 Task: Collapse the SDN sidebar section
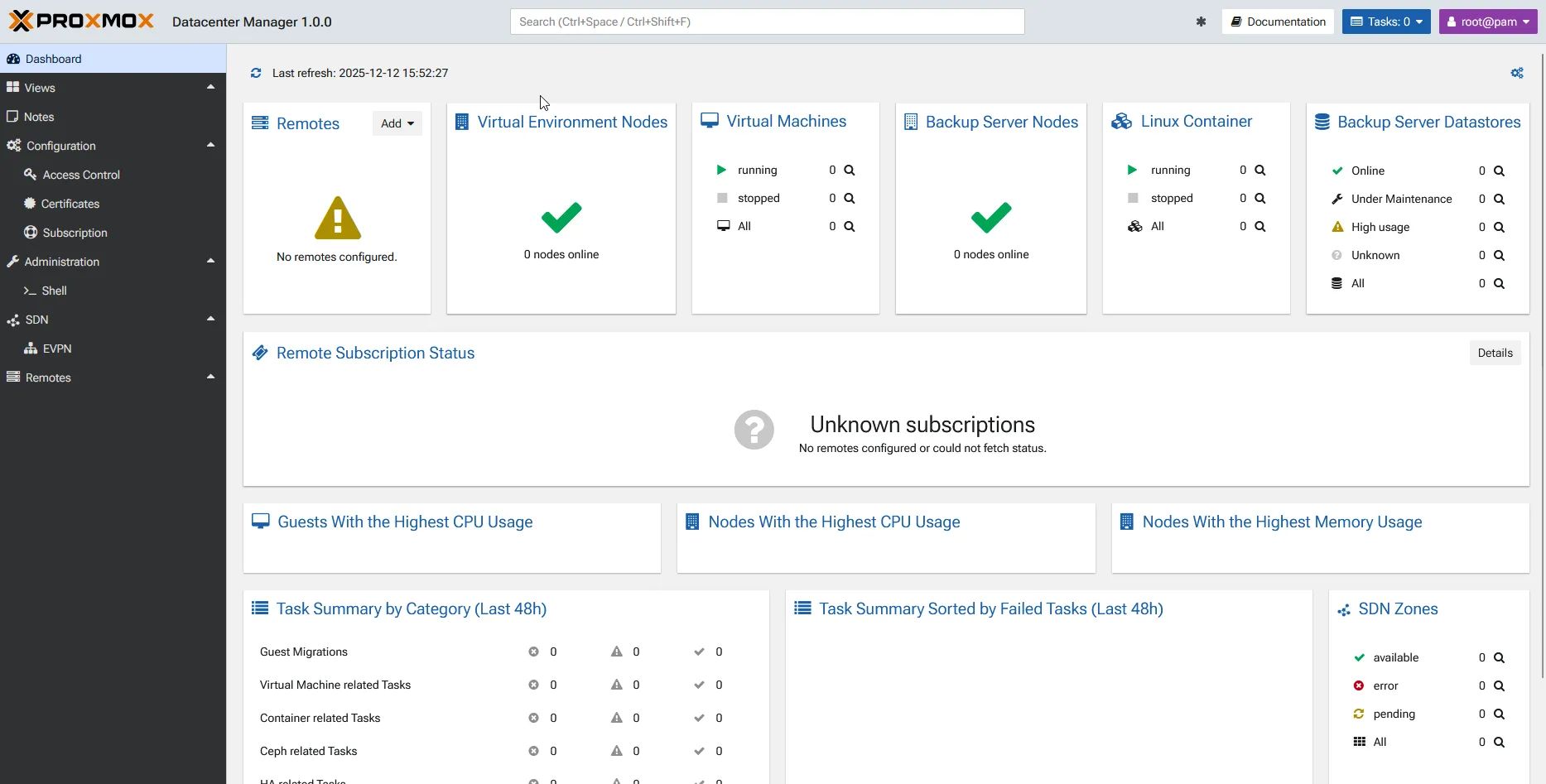click(210, 319)
